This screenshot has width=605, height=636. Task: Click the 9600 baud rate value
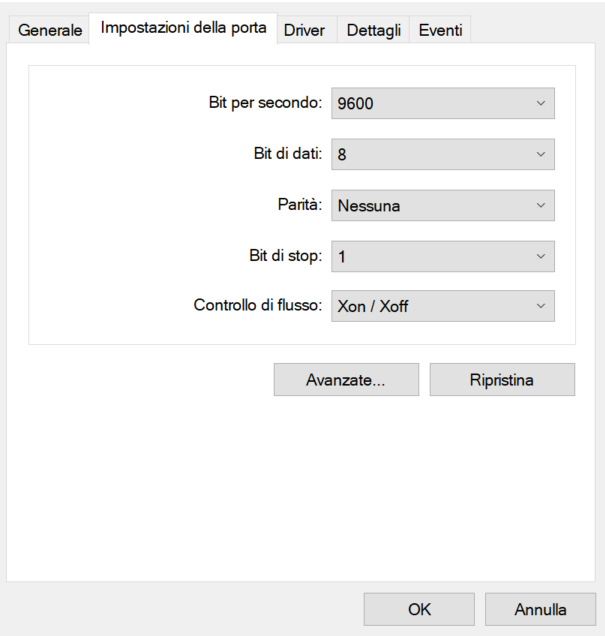click(x=356, y=104)
